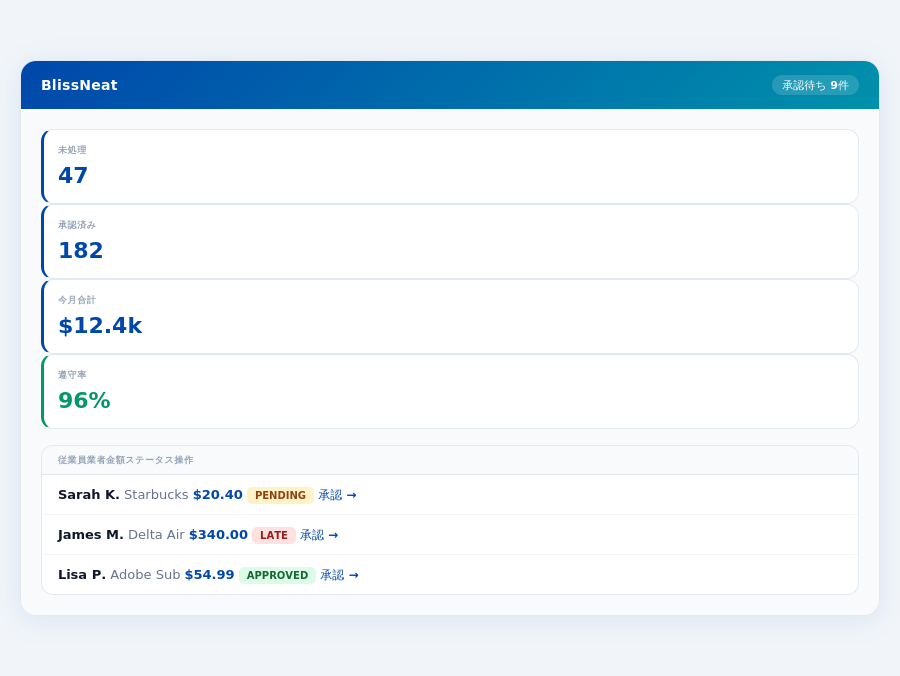The width and height of the screenshot is (900, 676).
Task: Select the 承認済み stat card showing 182
Action: (450, 241)
